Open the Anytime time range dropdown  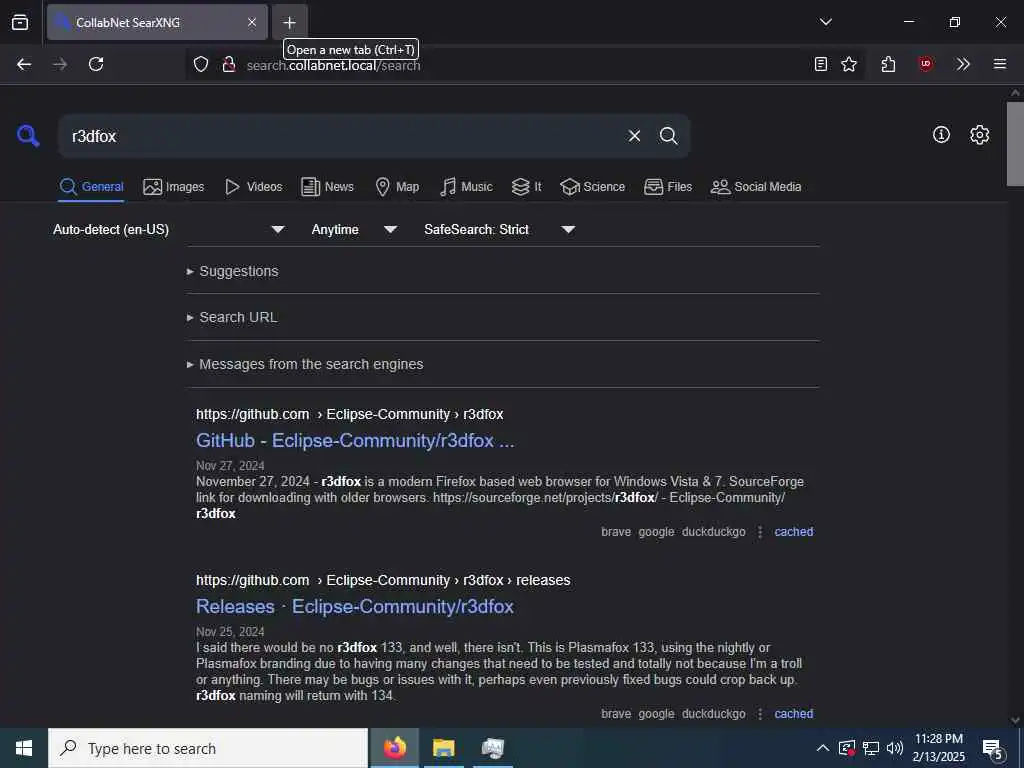(x=354, y=229)
